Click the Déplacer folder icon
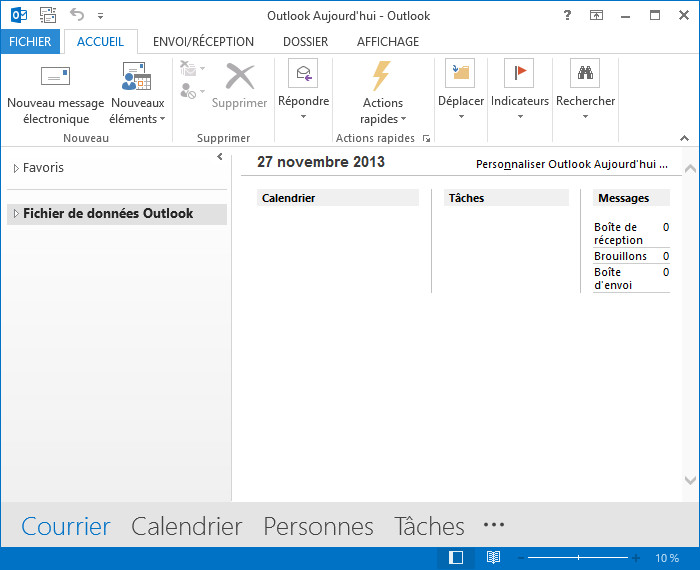700x570 pixels. click(x=461, y=74)
